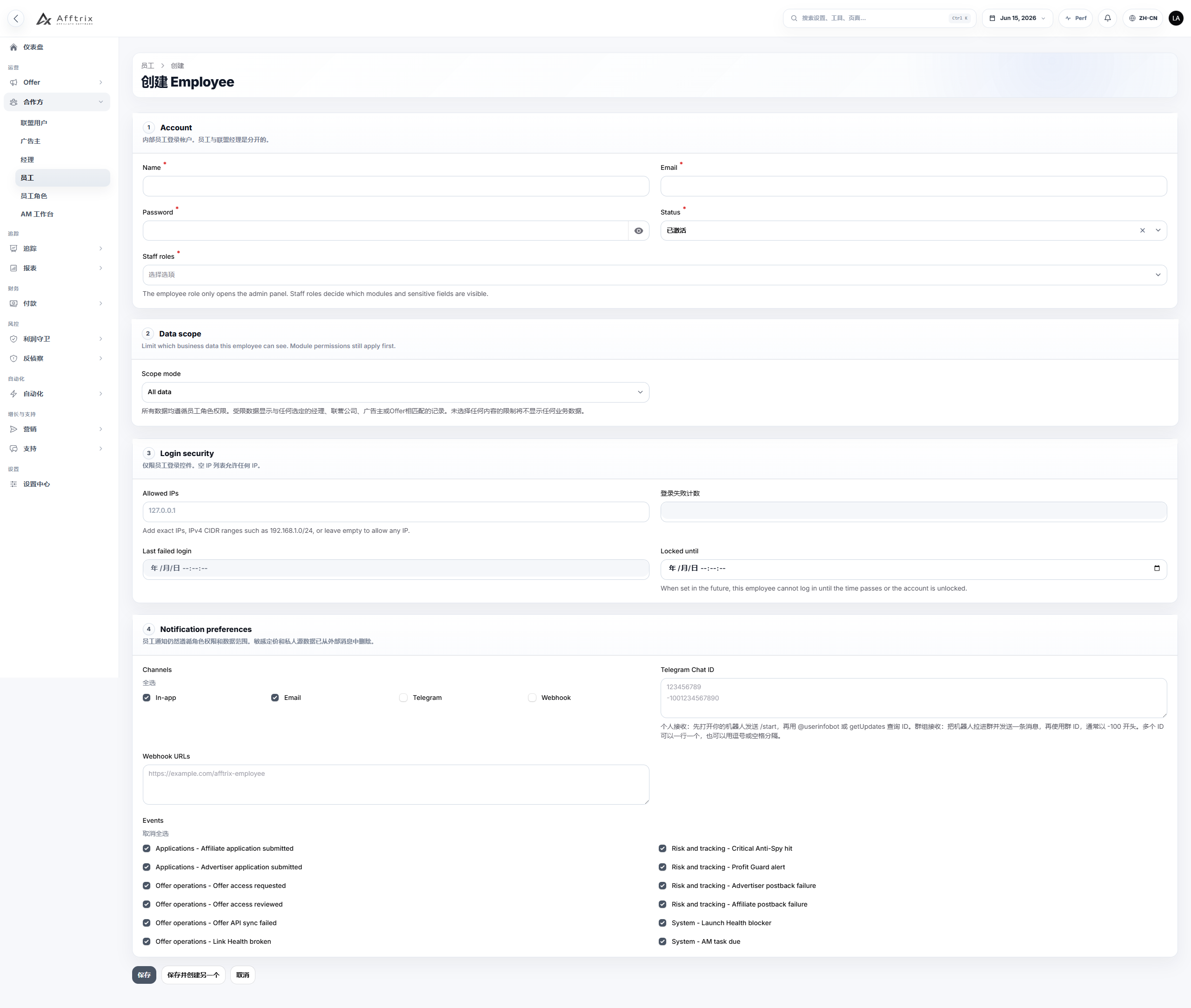
Task: Open the Staff roles dropdown
Action: click(655, 275)
